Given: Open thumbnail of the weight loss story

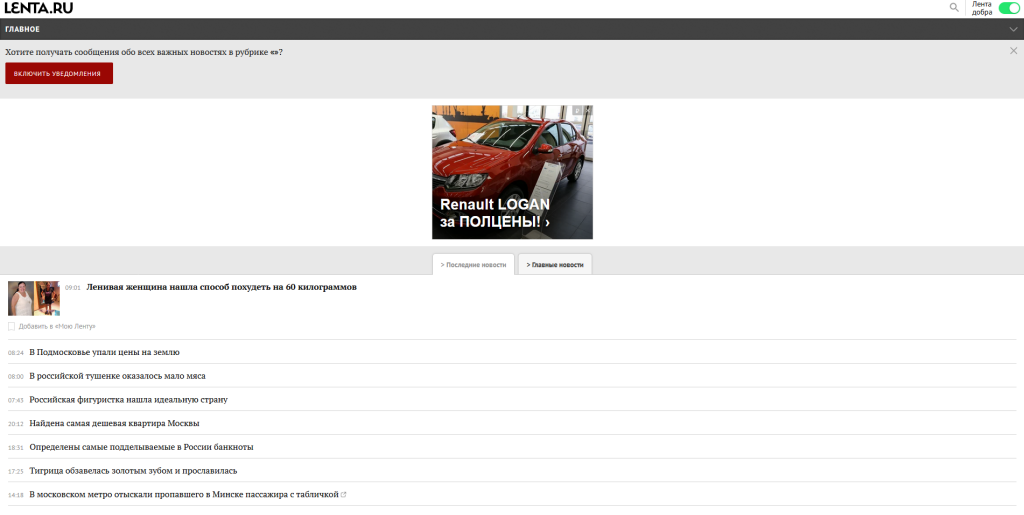Looking at the screenshot, I should point(34,298).
